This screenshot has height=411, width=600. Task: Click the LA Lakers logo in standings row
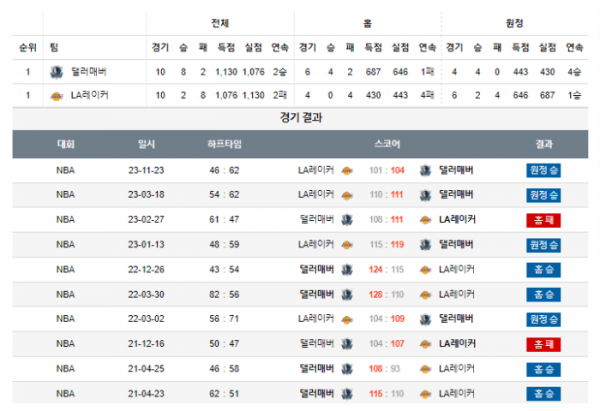pyautogui.click(x=57, y=96)
